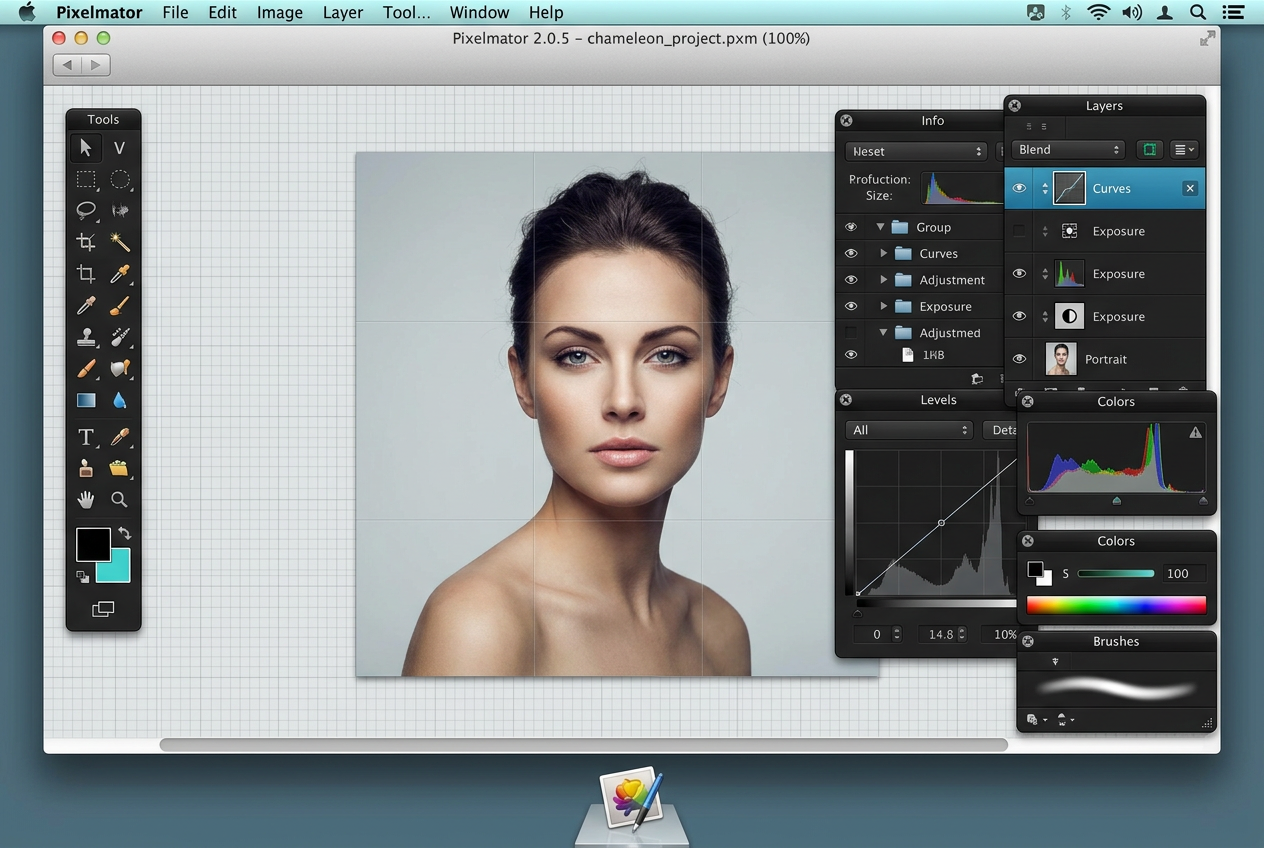Click the 14.8 stepper in Levels

coord(962,634)
